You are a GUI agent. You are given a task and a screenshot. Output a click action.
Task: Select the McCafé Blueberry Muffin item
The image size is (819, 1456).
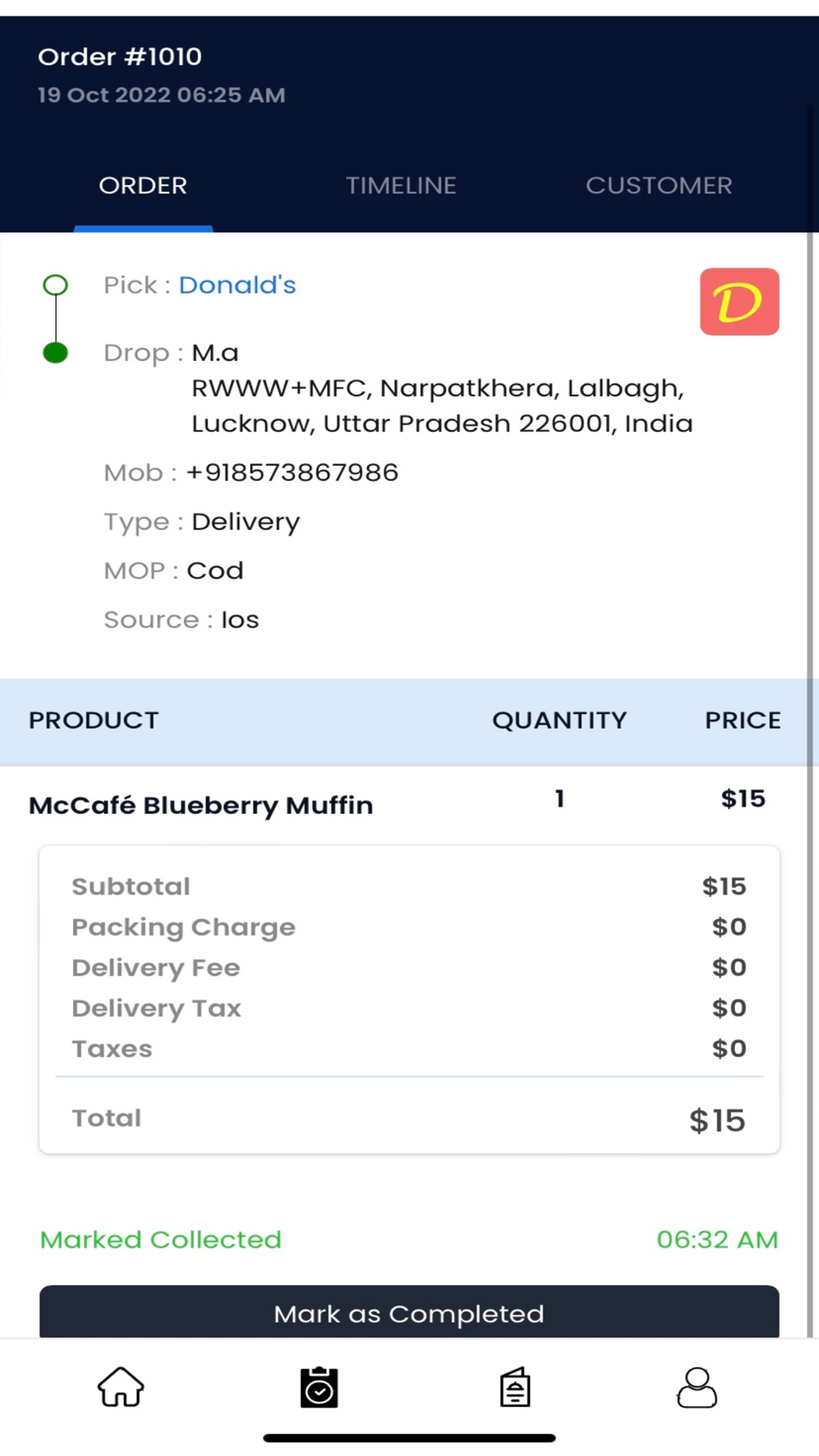tap(201, 805)
